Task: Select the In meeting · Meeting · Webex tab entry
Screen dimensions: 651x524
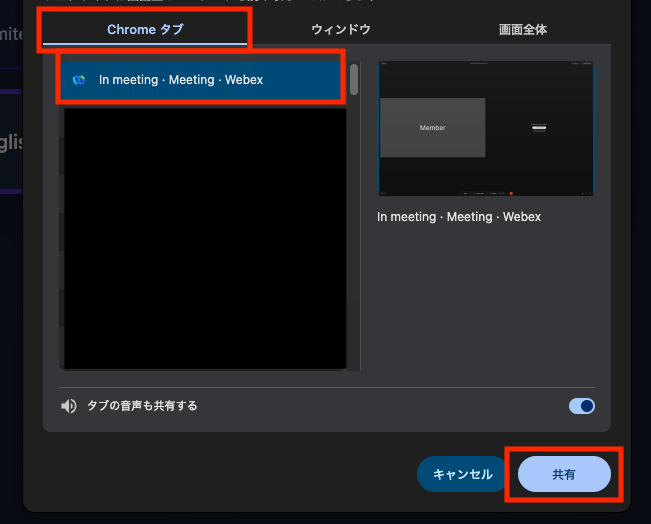Action: 201,80
